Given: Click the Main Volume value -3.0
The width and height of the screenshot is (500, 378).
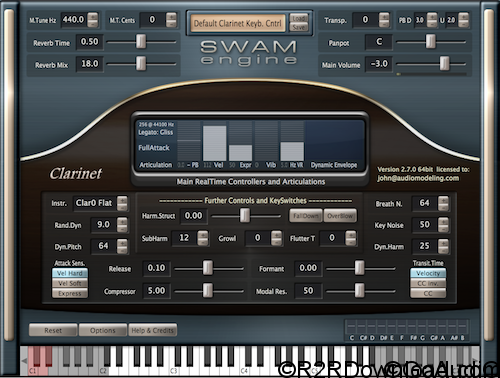Looking at the screenshot, I should coord(379,64).
